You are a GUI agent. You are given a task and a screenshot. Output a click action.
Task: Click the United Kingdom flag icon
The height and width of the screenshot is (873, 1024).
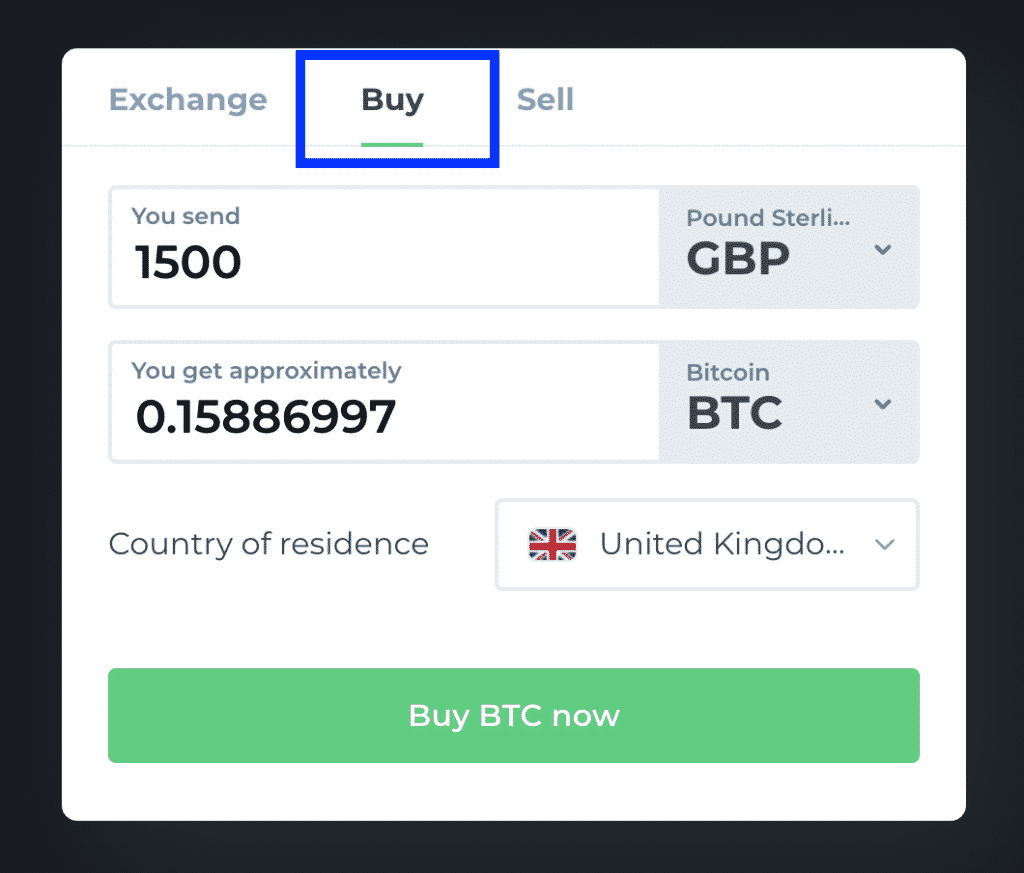(552, 544)
